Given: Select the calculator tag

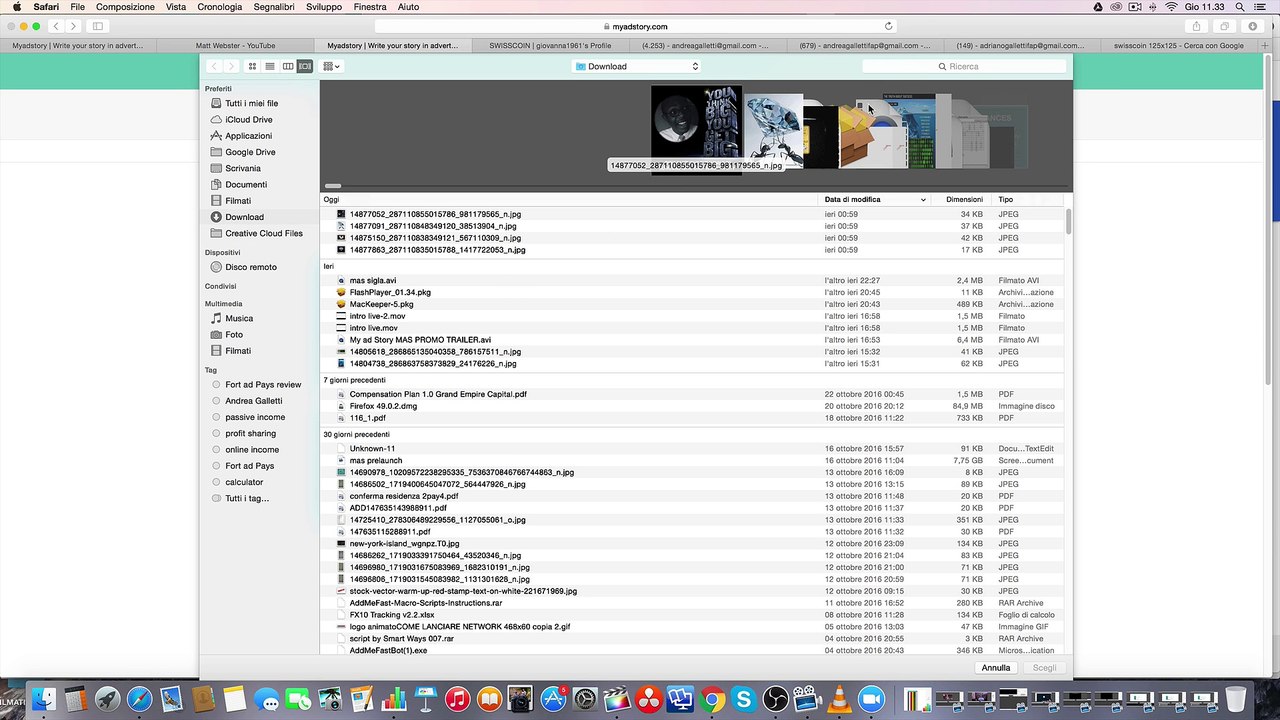Looking at the screenshot, I should pyautogui.click(x=244, y=482).
